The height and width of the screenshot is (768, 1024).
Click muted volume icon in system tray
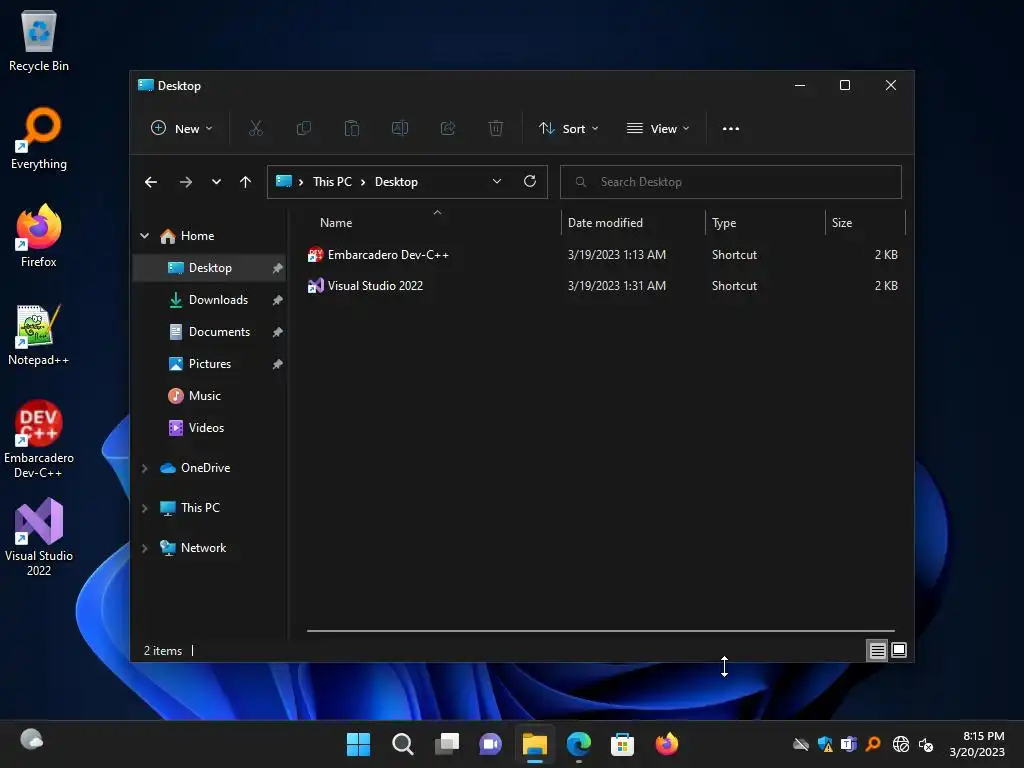pyautogui.click(x=926, y=744)
